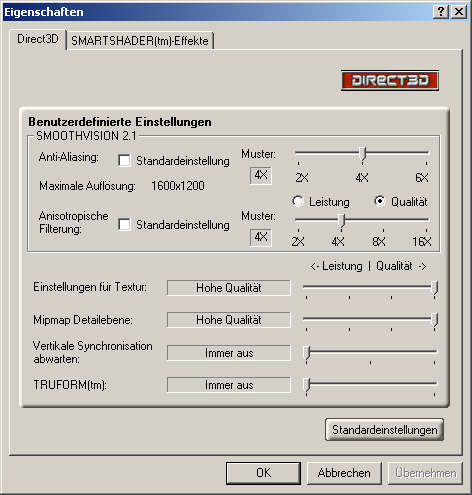
Task: Select the Leistung radio button
Action: click(297, 201)
